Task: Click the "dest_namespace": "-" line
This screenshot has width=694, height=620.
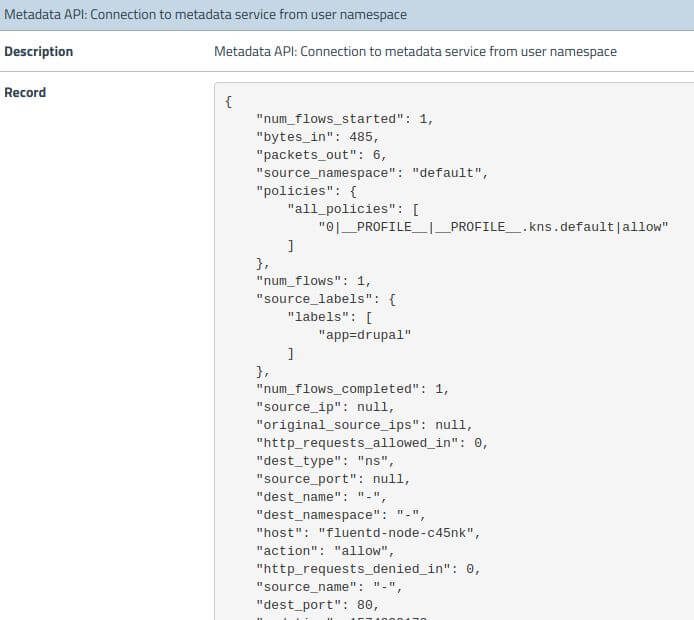Action: tap(341, 515)
